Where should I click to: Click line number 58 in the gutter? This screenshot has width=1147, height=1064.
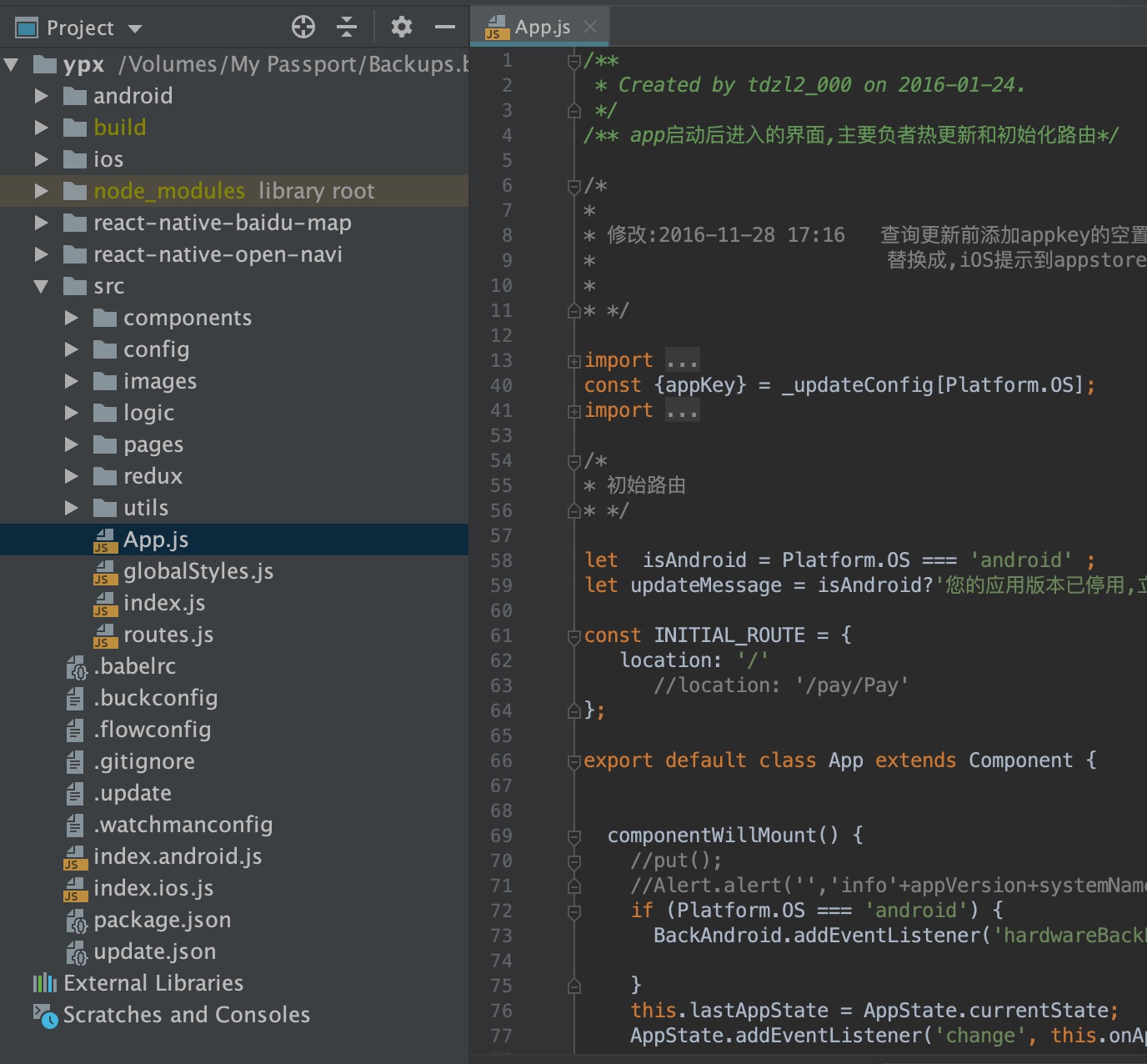[x=501, y=560]
